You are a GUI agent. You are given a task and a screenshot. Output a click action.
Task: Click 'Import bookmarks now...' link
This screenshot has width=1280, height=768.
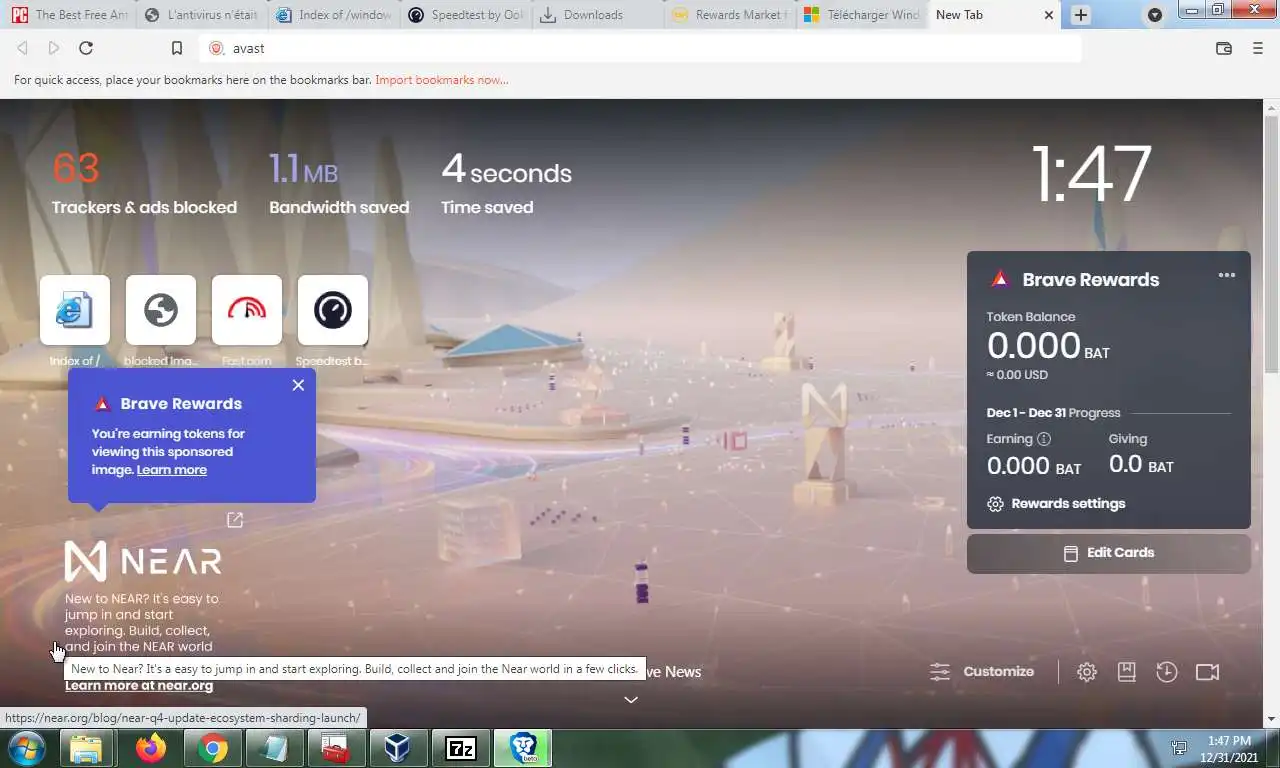pyautogui.click(x=442, y=80)
